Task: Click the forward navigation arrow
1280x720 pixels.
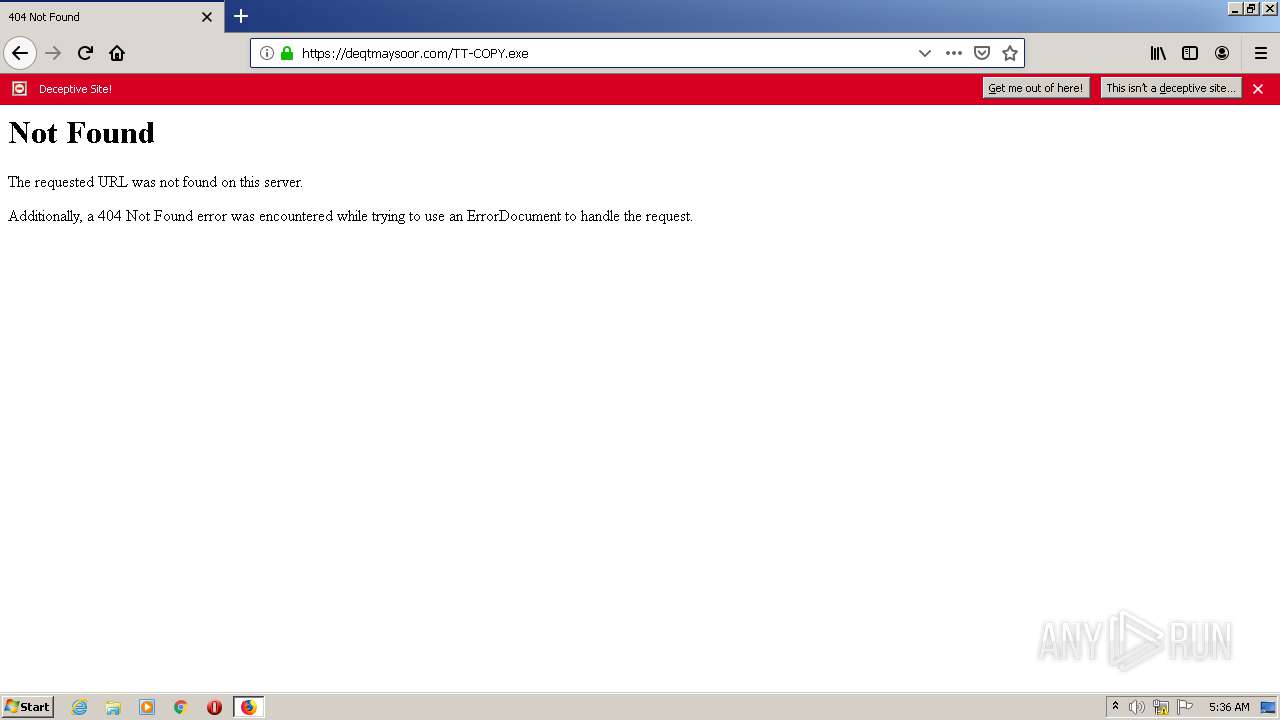Action: 53,53
